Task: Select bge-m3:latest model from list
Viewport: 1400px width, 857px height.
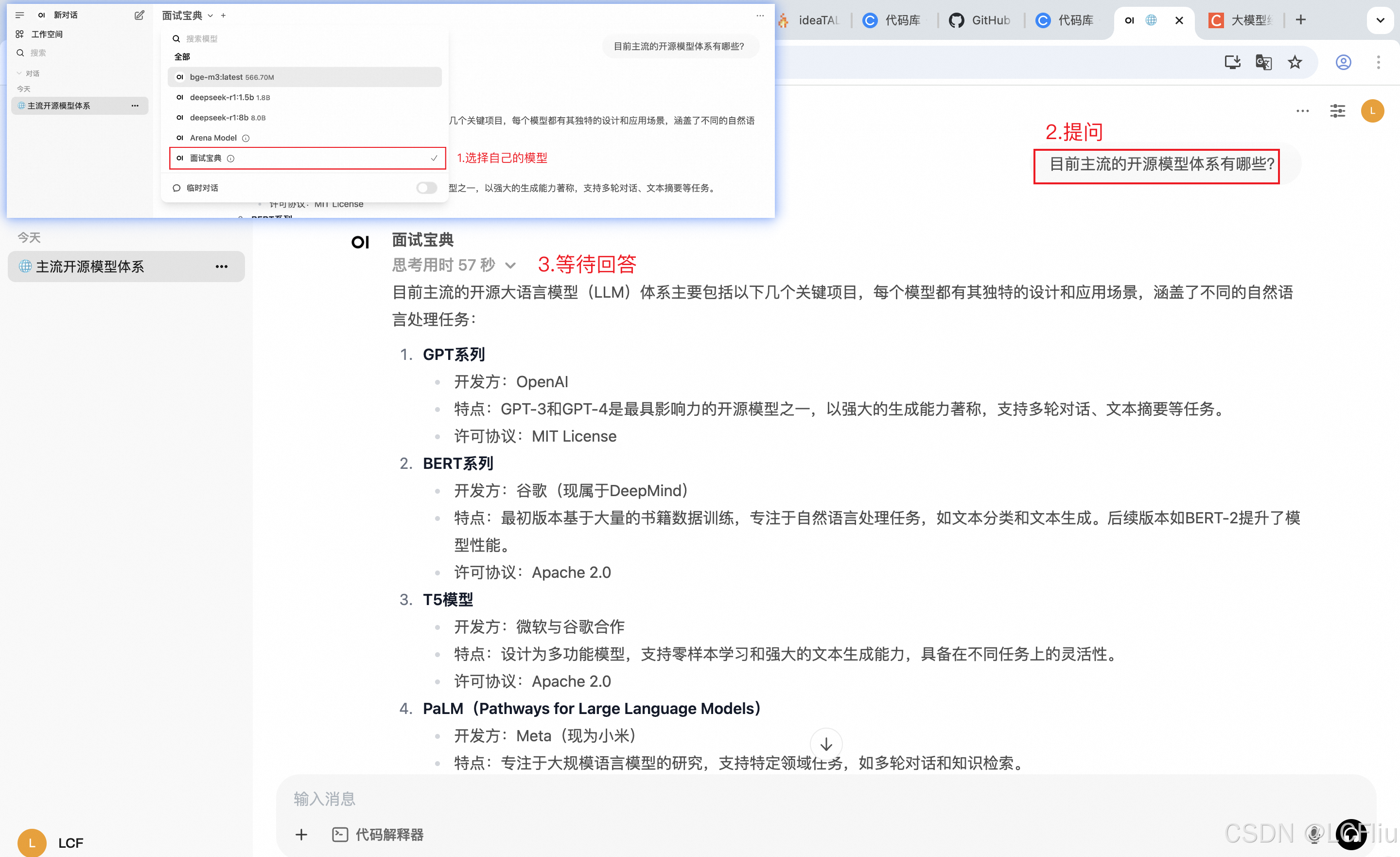Action: pos(304,77)
